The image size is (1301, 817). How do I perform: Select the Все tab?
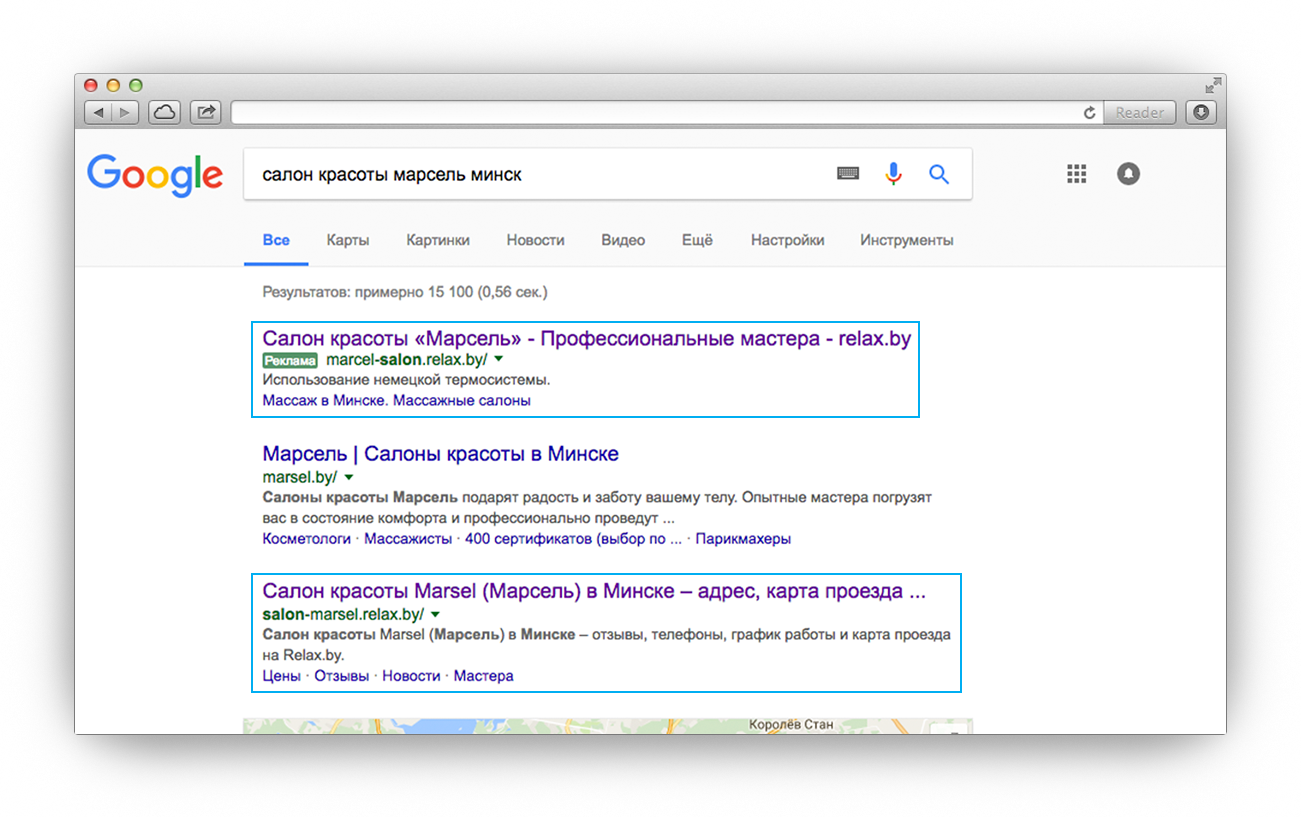pos(276,240)
